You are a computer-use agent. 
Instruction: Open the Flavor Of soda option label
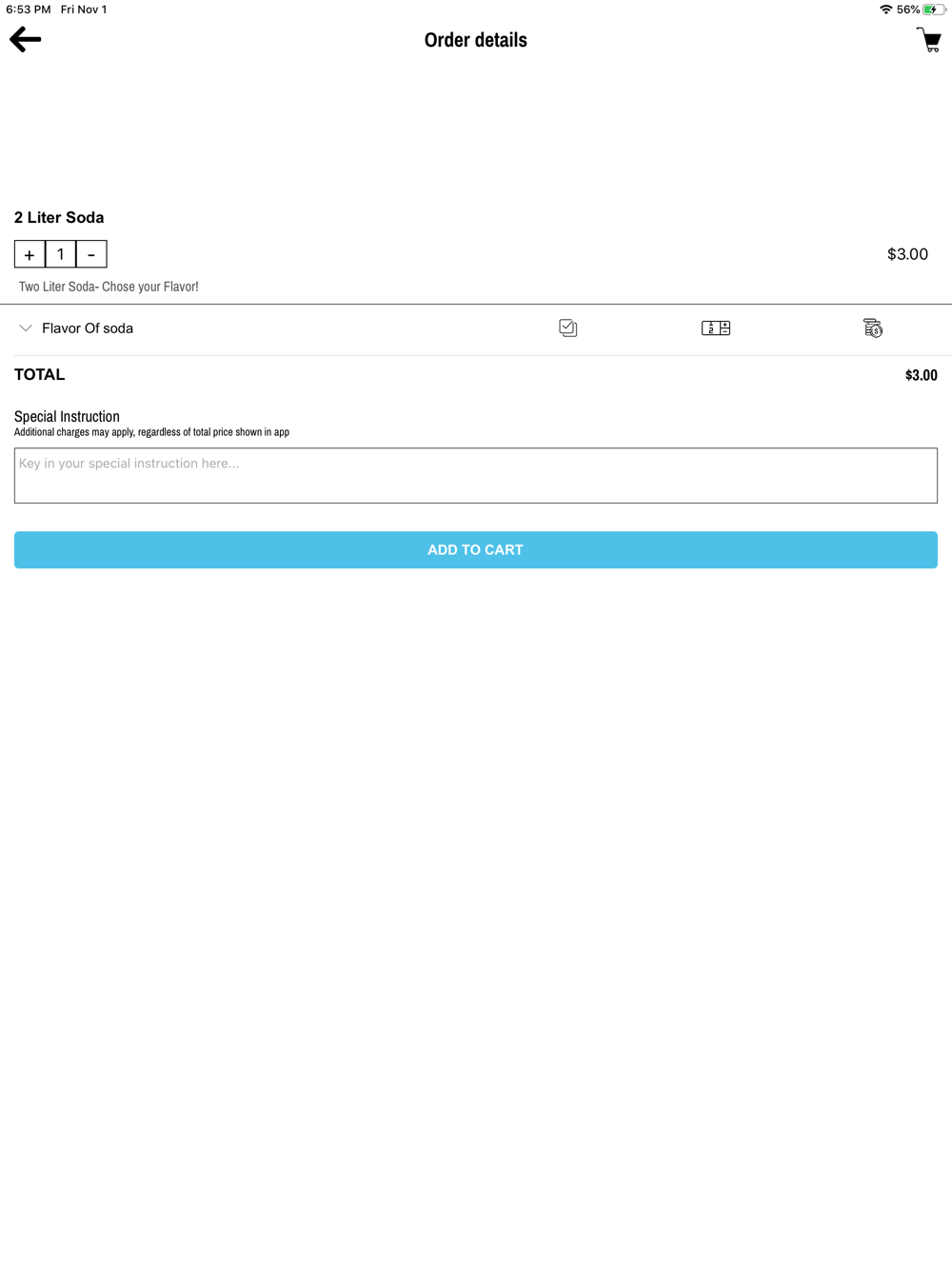[88, 328]
